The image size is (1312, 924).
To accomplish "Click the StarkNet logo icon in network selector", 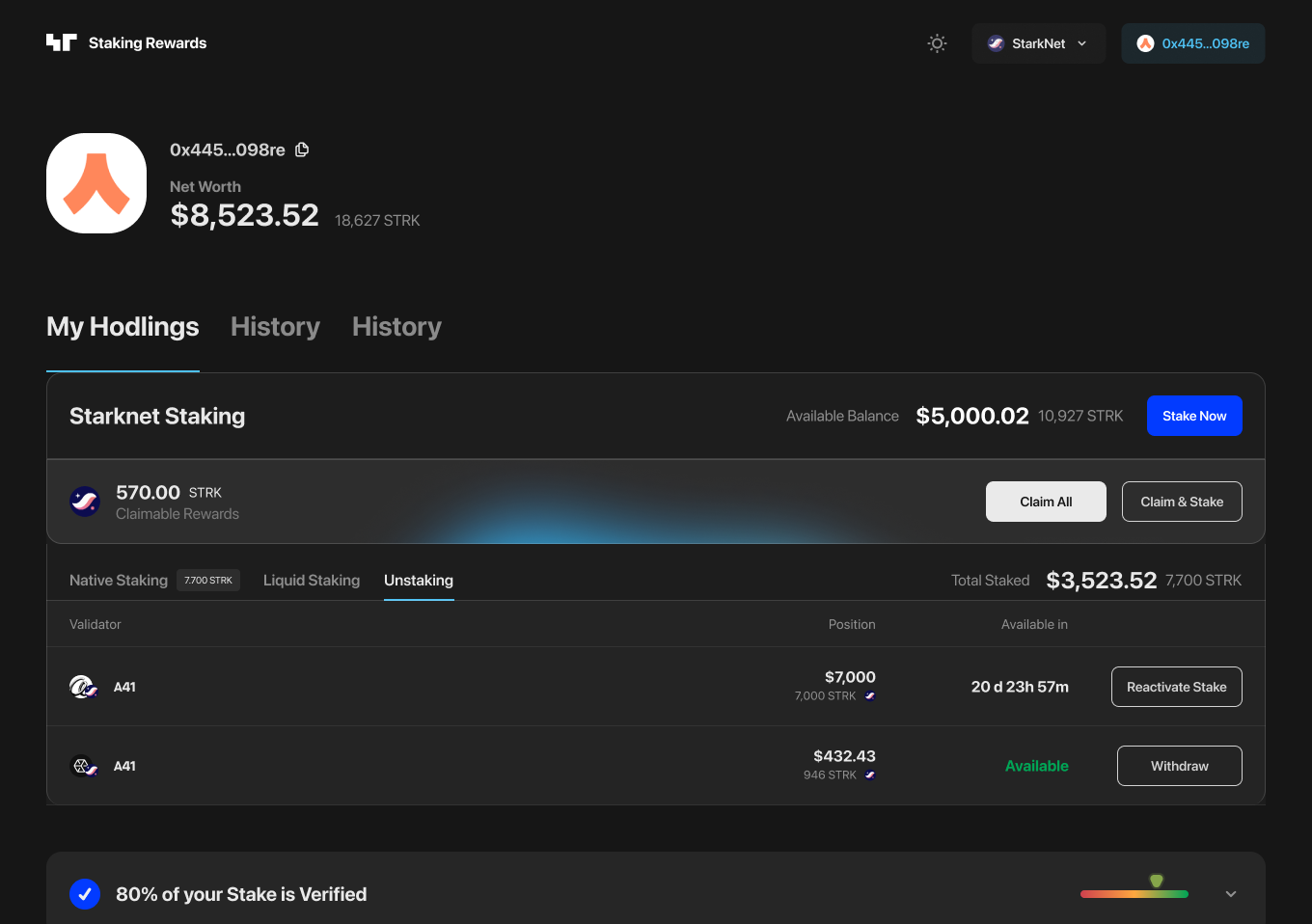I will pos(997,43).
